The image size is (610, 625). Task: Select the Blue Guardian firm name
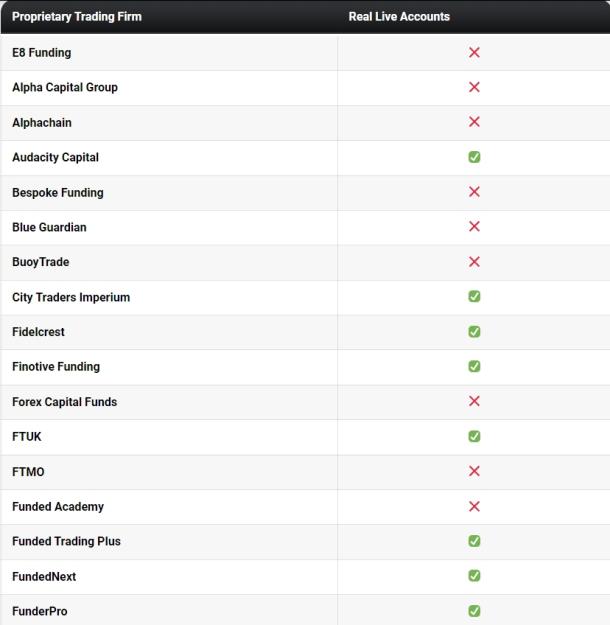49,227
